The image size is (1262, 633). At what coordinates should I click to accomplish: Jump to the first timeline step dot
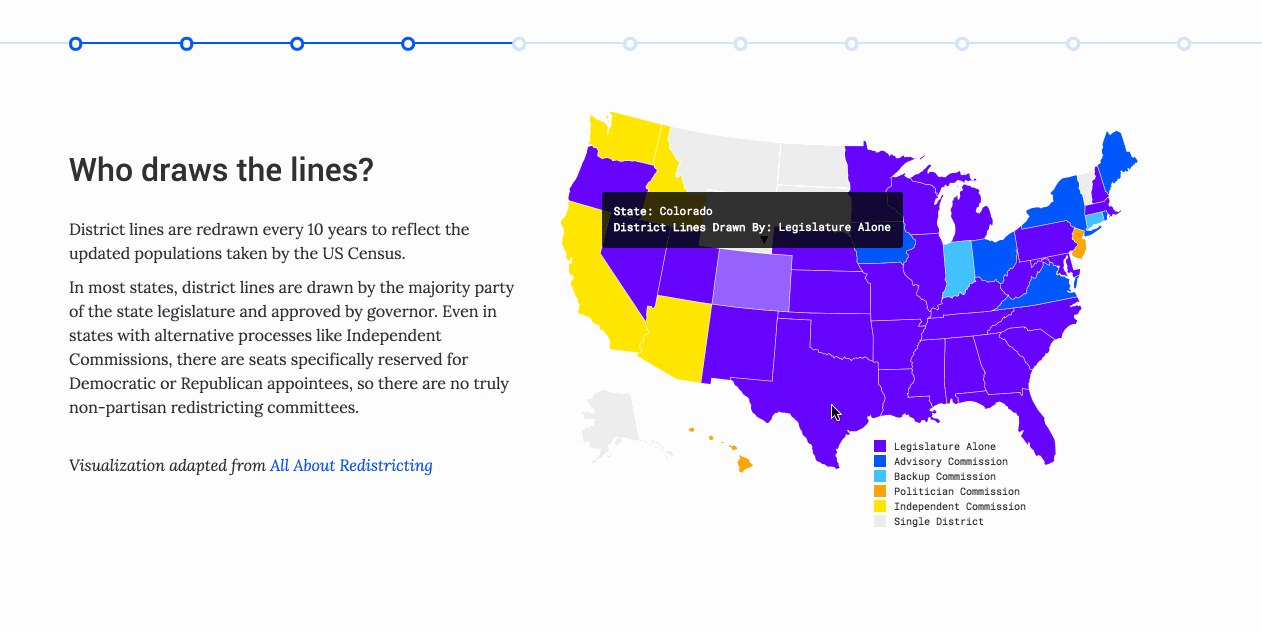click(75, 43)
